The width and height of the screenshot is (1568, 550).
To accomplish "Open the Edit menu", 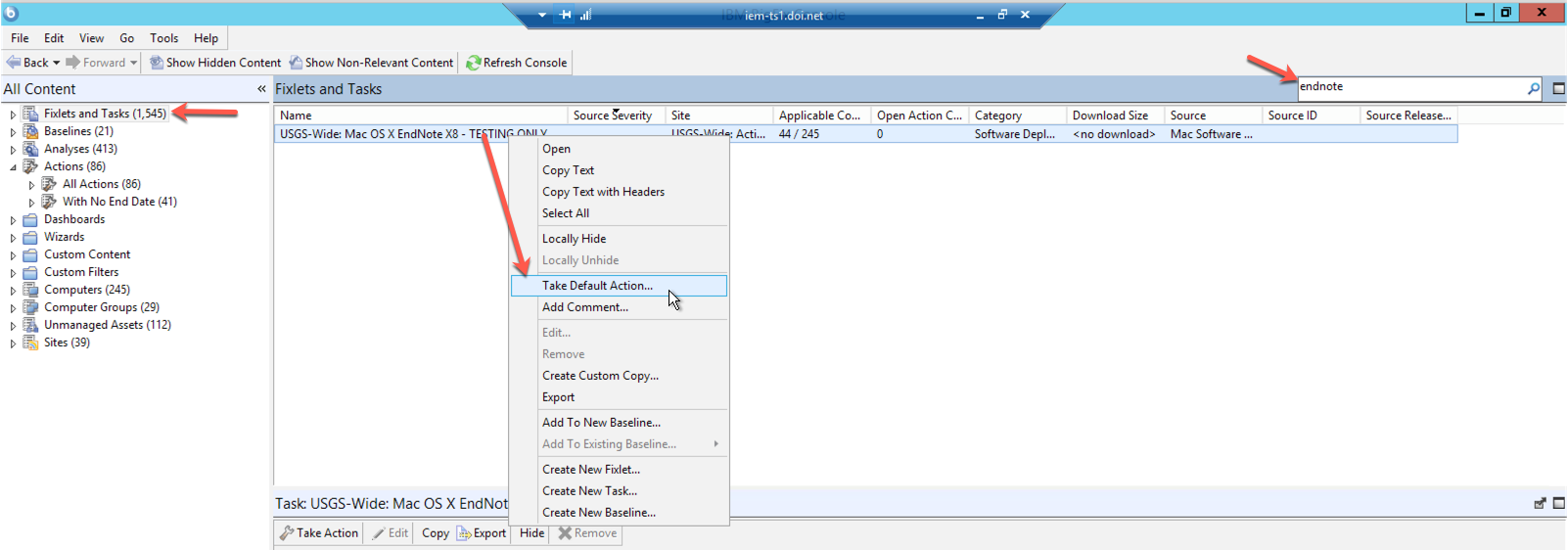I will (x=54, y=38).
